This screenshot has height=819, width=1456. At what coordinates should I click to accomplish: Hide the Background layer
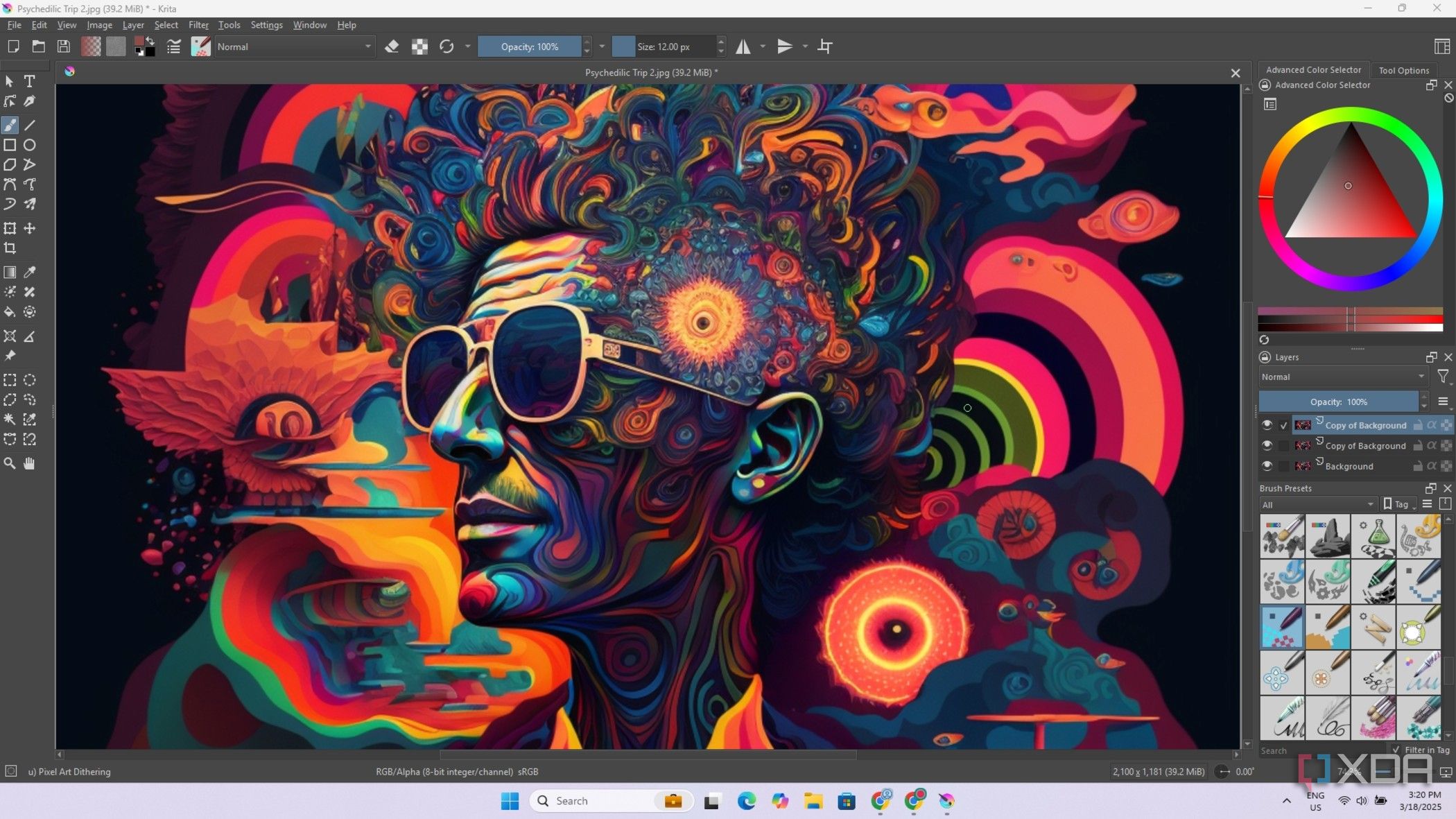(1267, 466)
